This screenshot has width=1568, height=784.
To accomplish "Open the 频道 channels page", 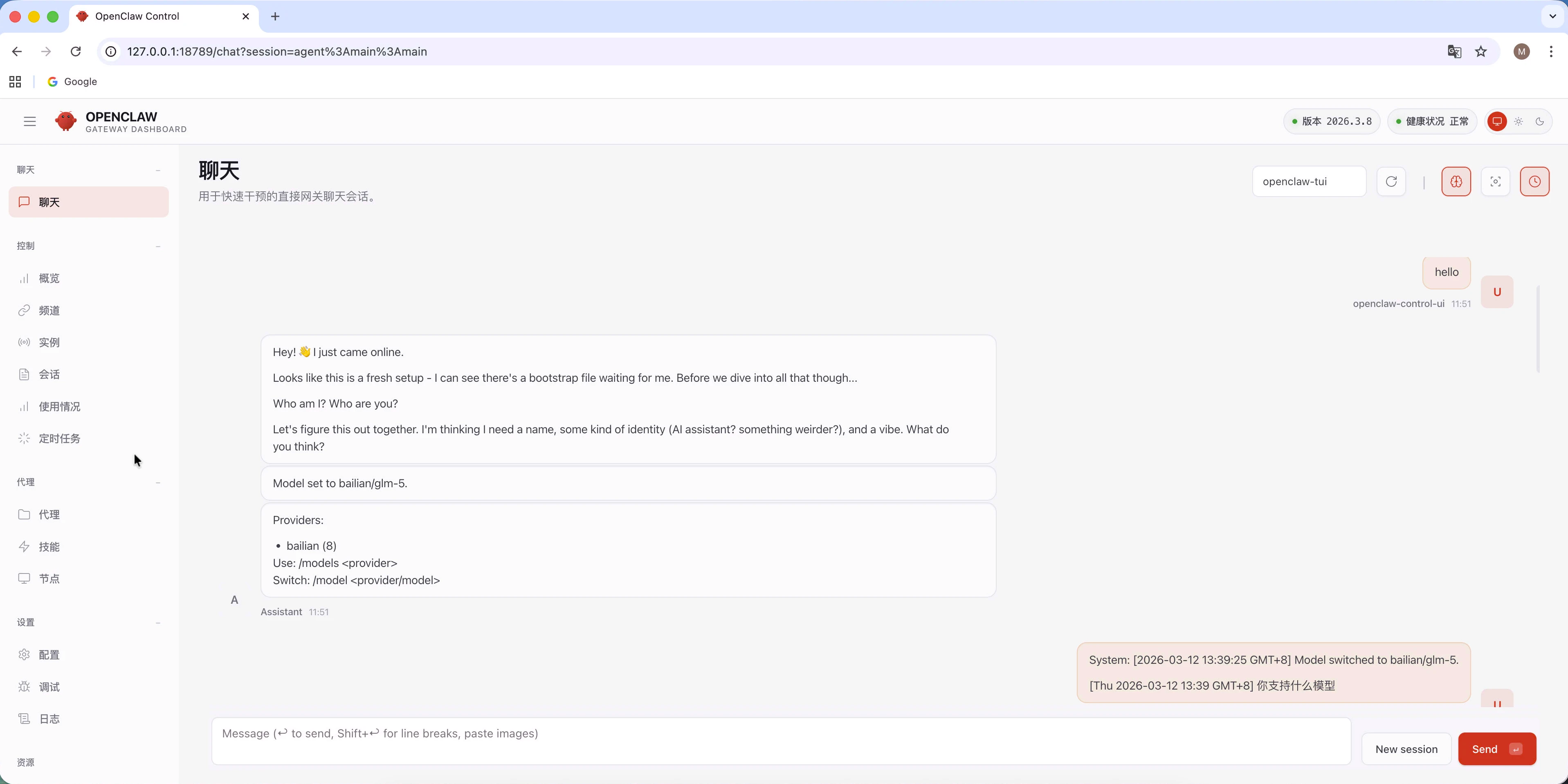I will [49, 311].
